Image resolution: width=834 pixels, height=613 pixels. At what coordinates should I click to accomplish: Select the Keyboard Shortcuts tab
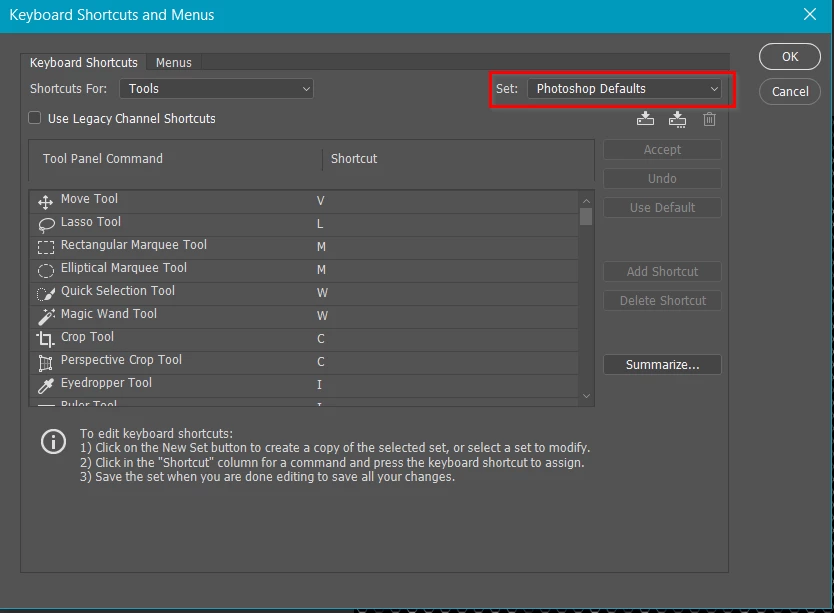click(84, 62)
